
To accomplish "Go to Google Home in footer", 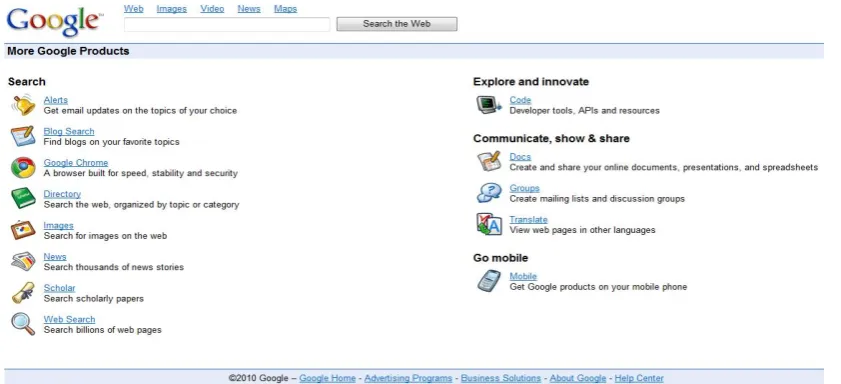I will [x=327, y=378].
